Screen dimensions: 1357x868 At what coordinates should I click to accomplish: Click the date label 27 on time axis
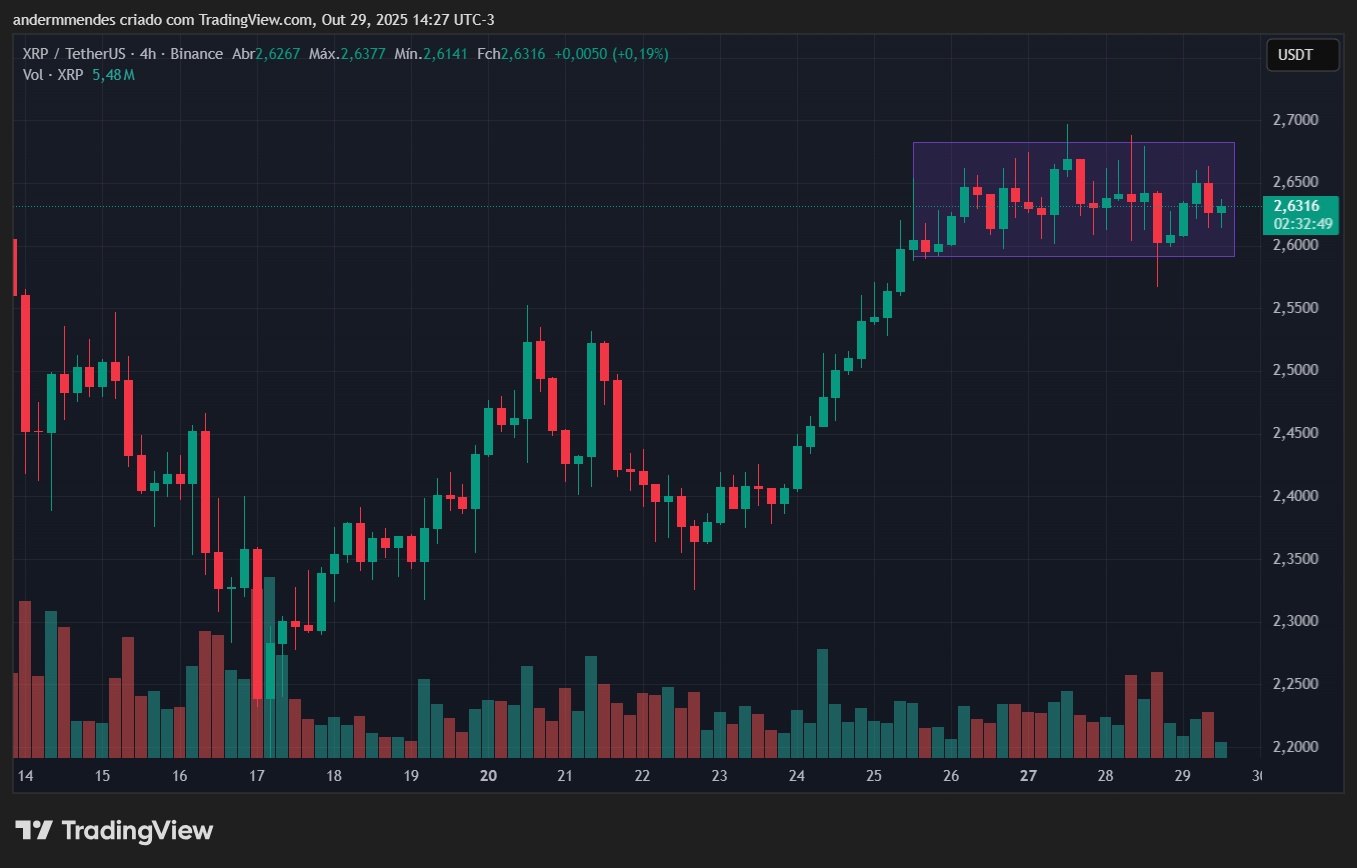pos(1027,776)
